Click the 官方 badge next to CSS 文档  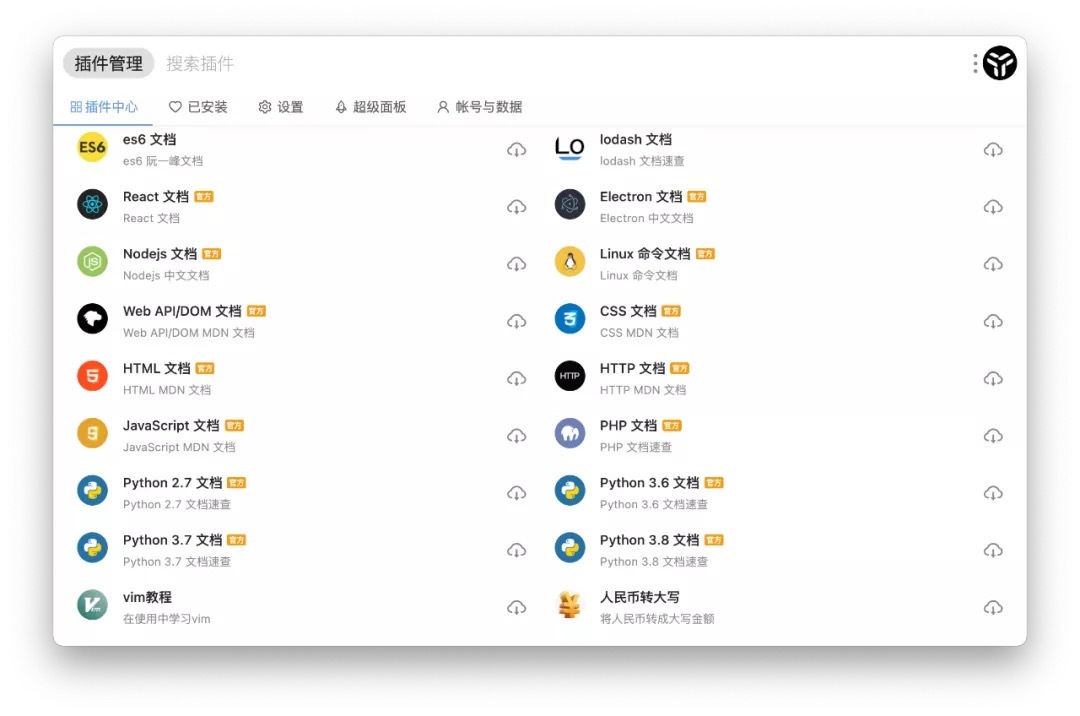pyautogui.click(x=671, y=311)
